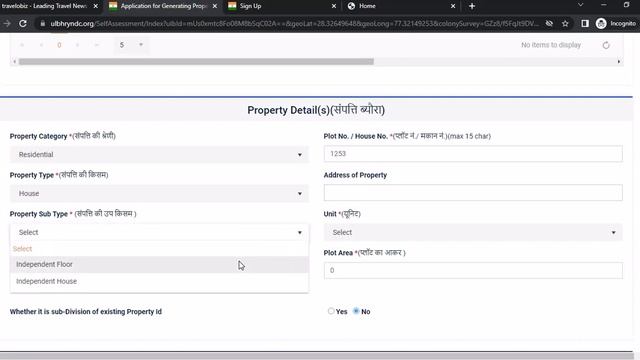Choose Independent Floor from the list
This screenshot has width=640, height=360.
tap(159, 264)
